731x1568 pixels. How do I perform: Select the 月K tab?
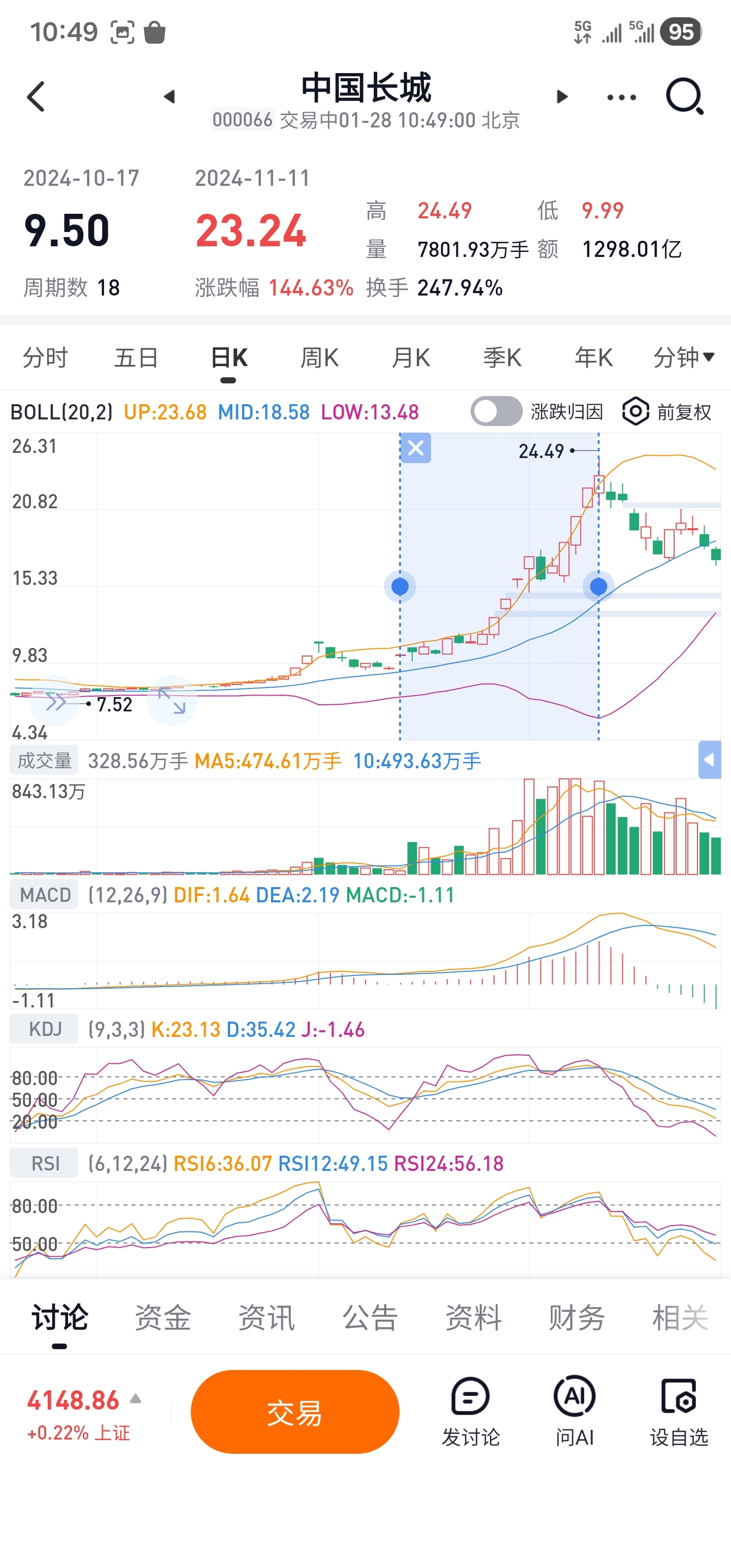tap(411, 357)
